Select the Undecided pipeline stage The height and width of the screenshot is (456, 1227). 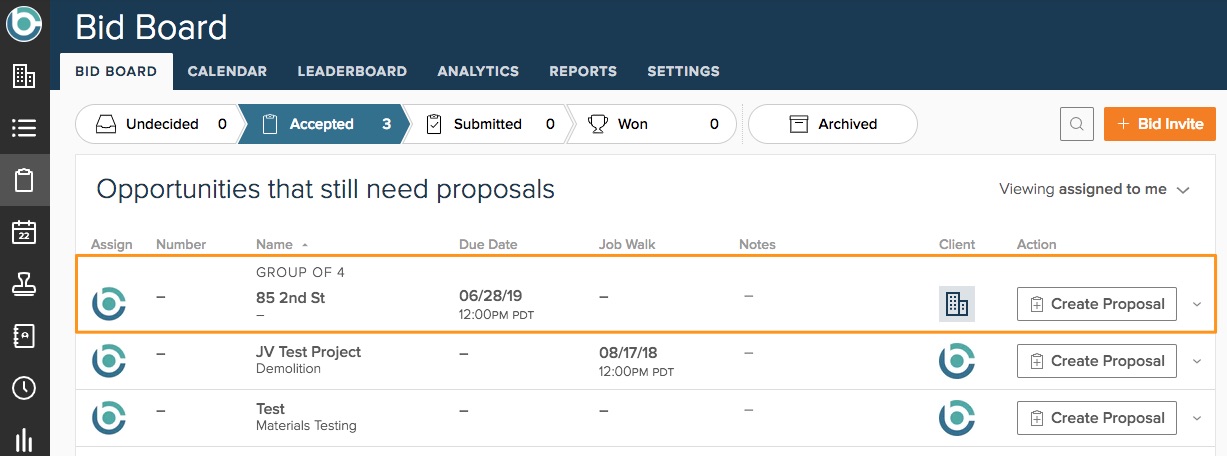coord(158,124)
